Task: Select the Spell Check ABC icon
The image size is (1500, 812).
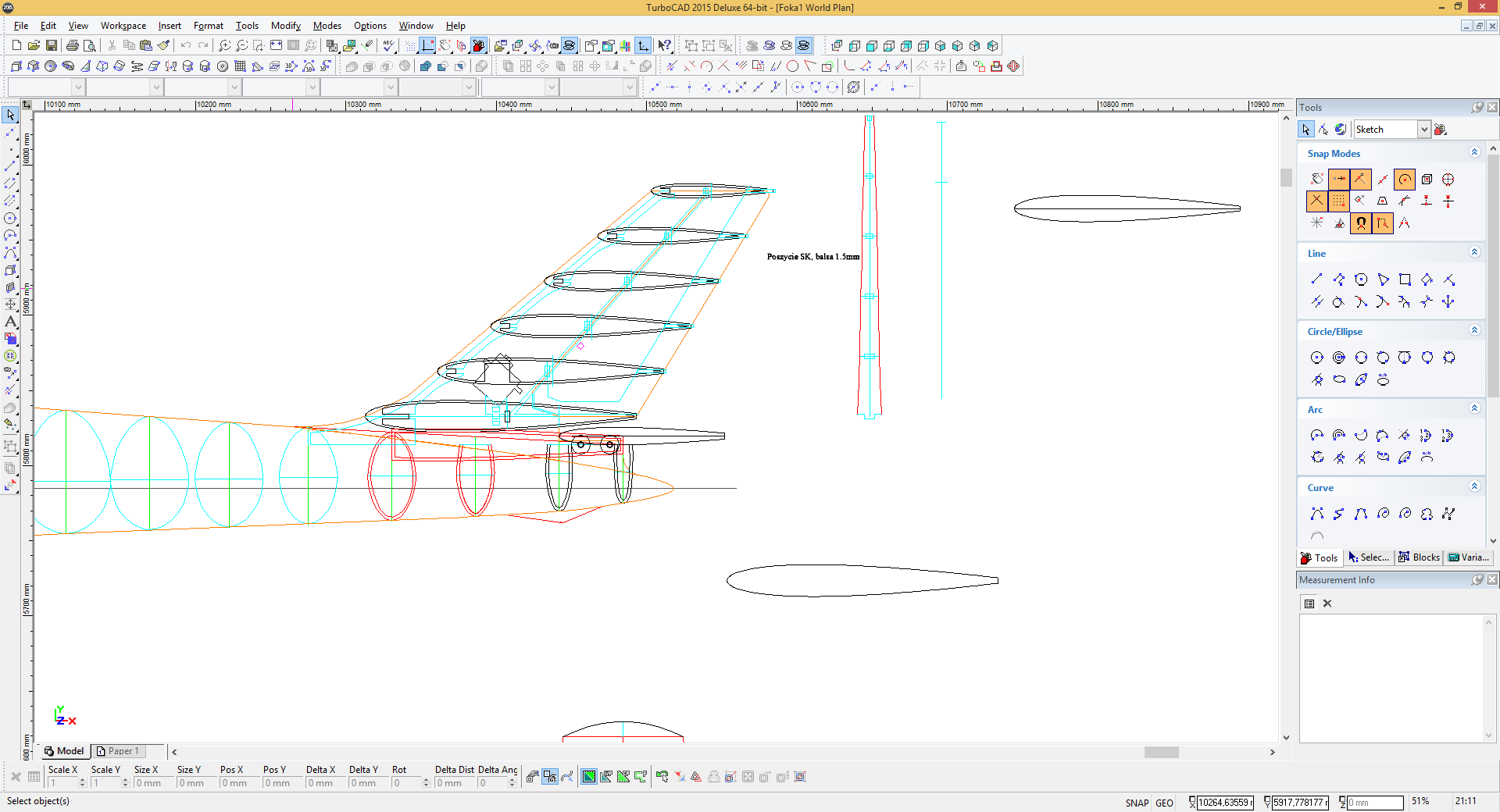Action: [x=388, y=46]
